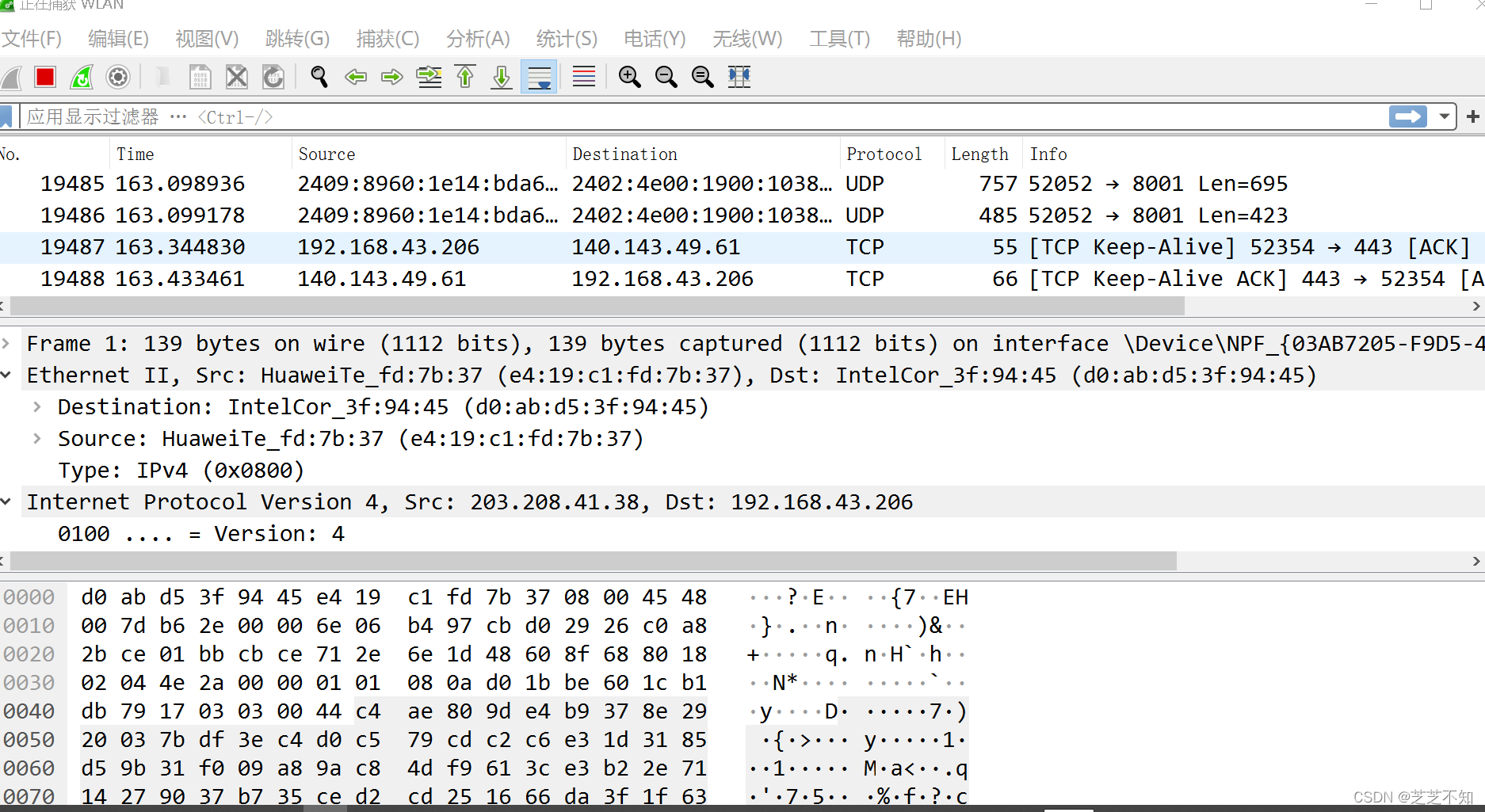Screen dimensions: 1485x812
Task: Open the 帮助(H) menu
Action: tap(929, 38)
